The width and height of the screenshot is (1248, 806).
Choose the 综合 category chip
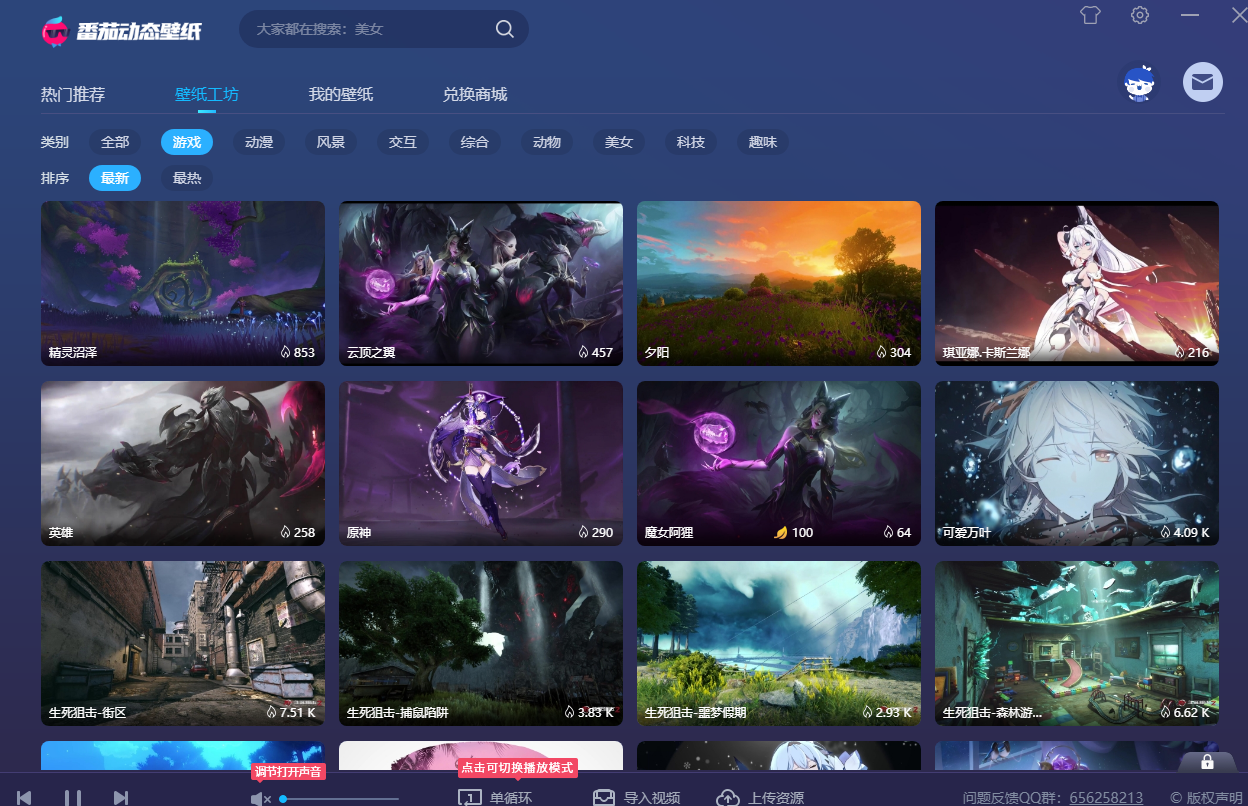click(475, 142)
